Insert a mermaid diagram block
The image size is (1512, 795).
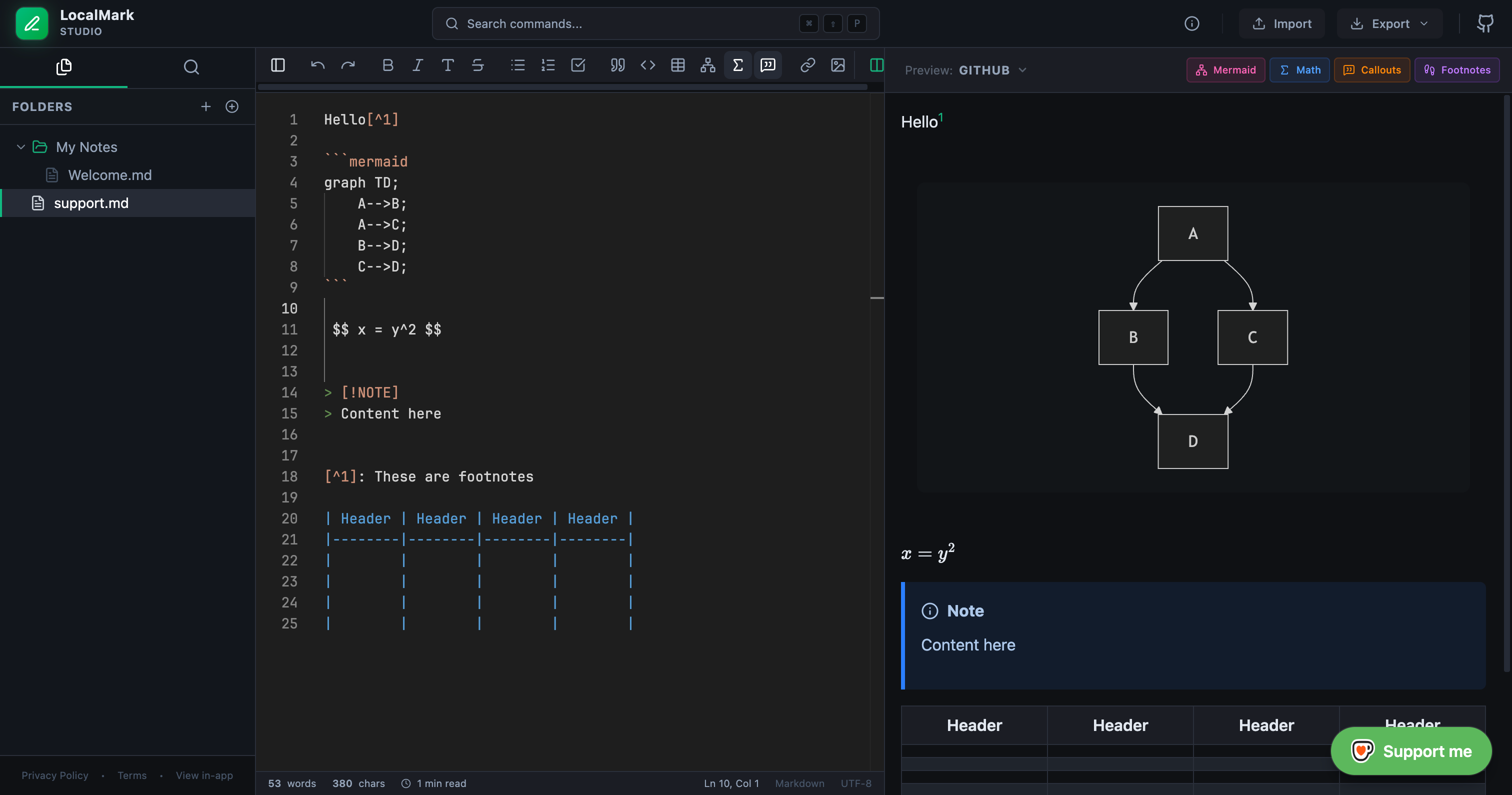tap(708, 65)
